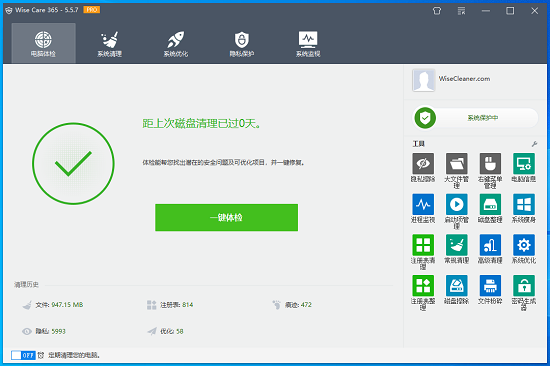This screenshot has width=550, height=366.
Task: Click the wrench icon beside 工具 heading
Action: click(x=534, y=144)
